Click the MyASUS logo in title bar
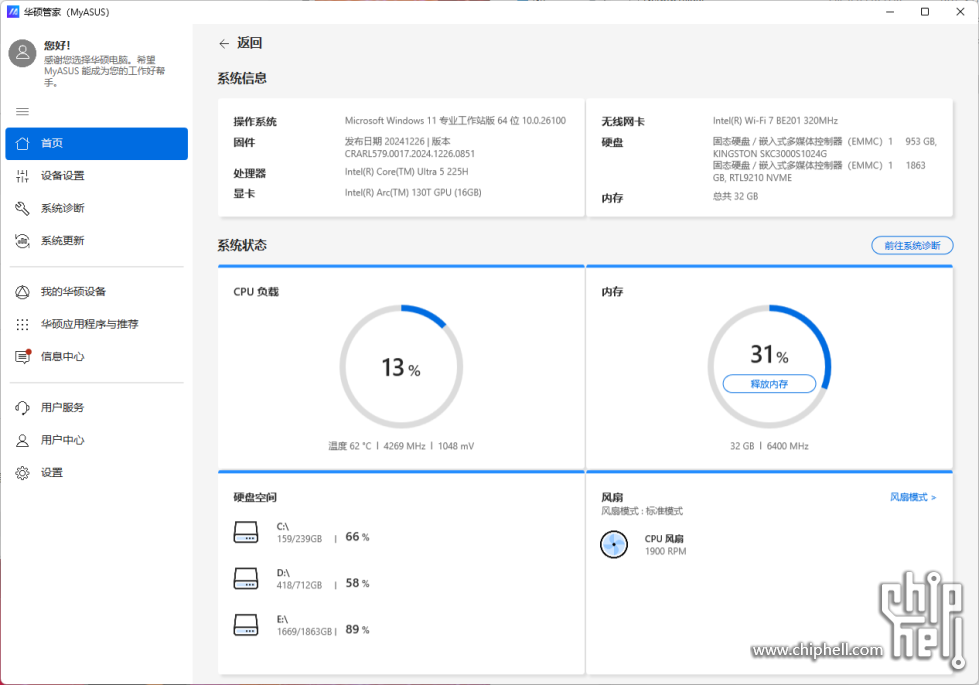979x685 pixels. [12, 12]
